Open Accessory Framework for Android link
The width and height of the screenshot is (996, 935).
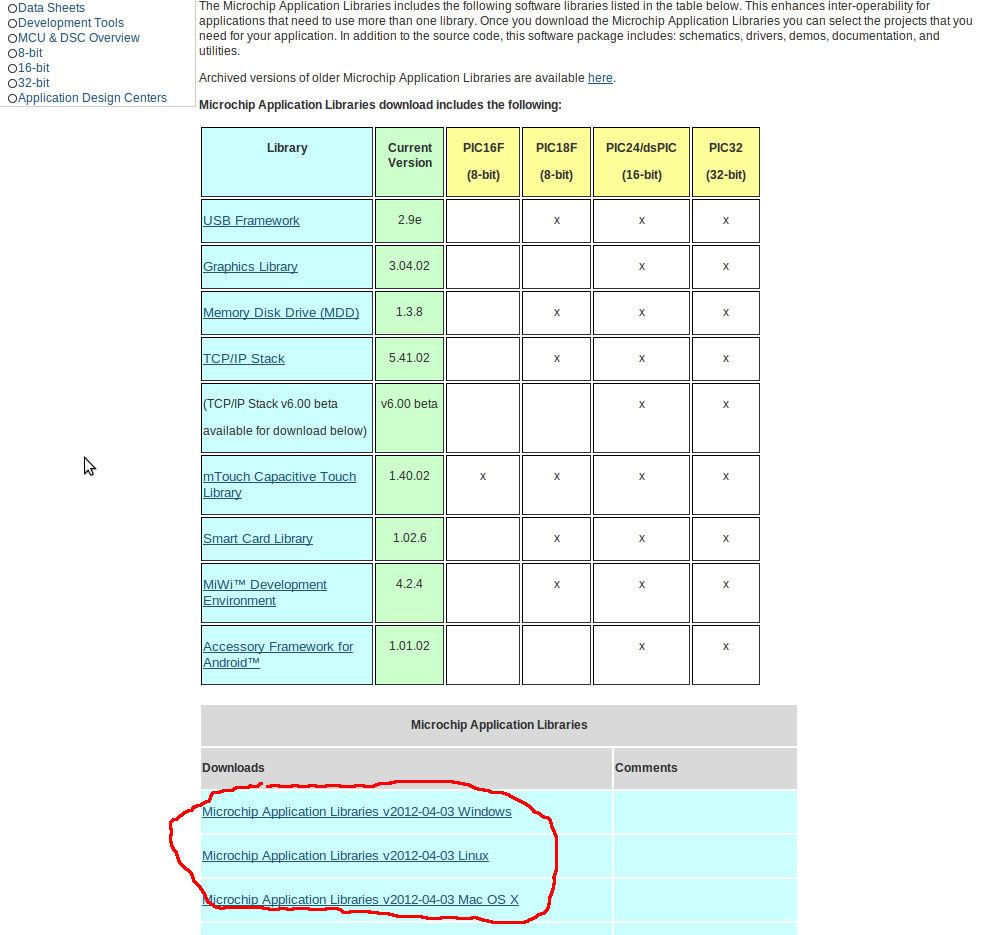tap(278, 654)
